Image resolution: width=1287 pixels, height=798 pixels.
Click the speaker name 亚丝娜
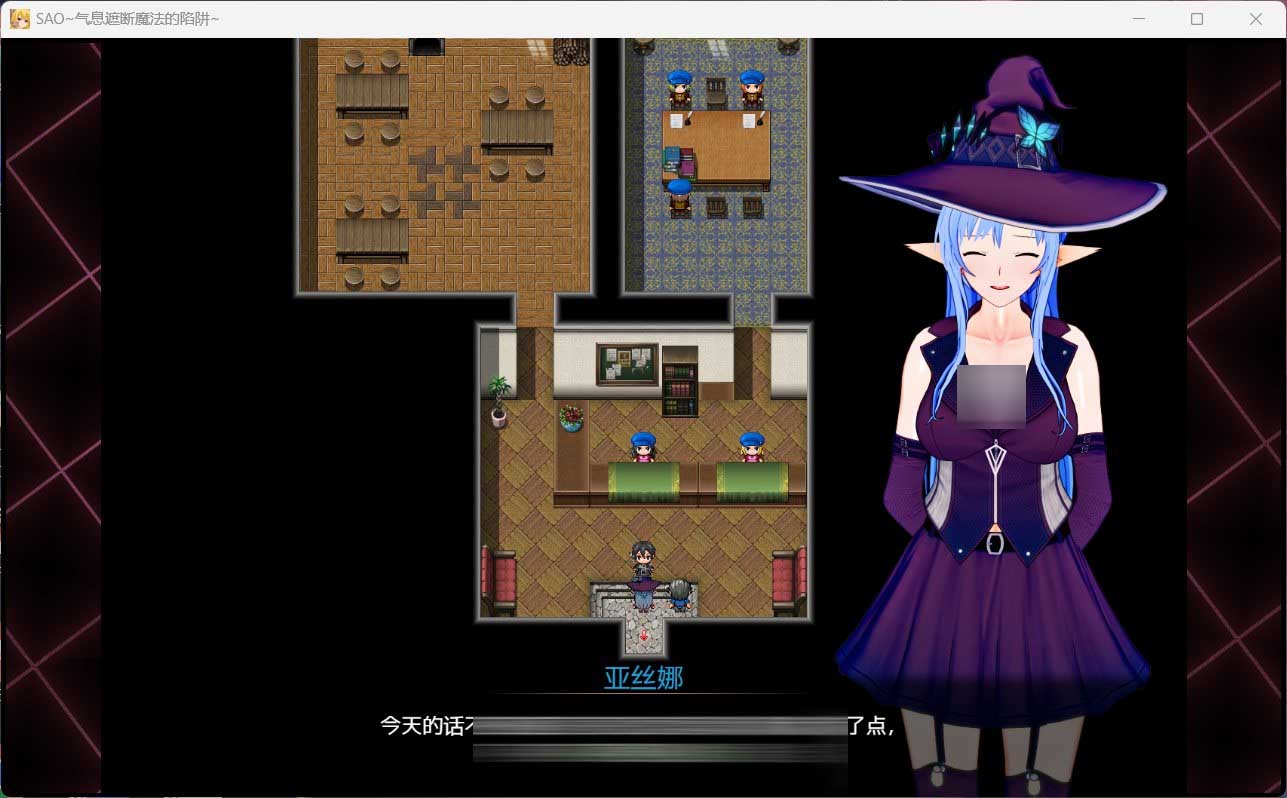pyautogui.click(x=643, y=678)
